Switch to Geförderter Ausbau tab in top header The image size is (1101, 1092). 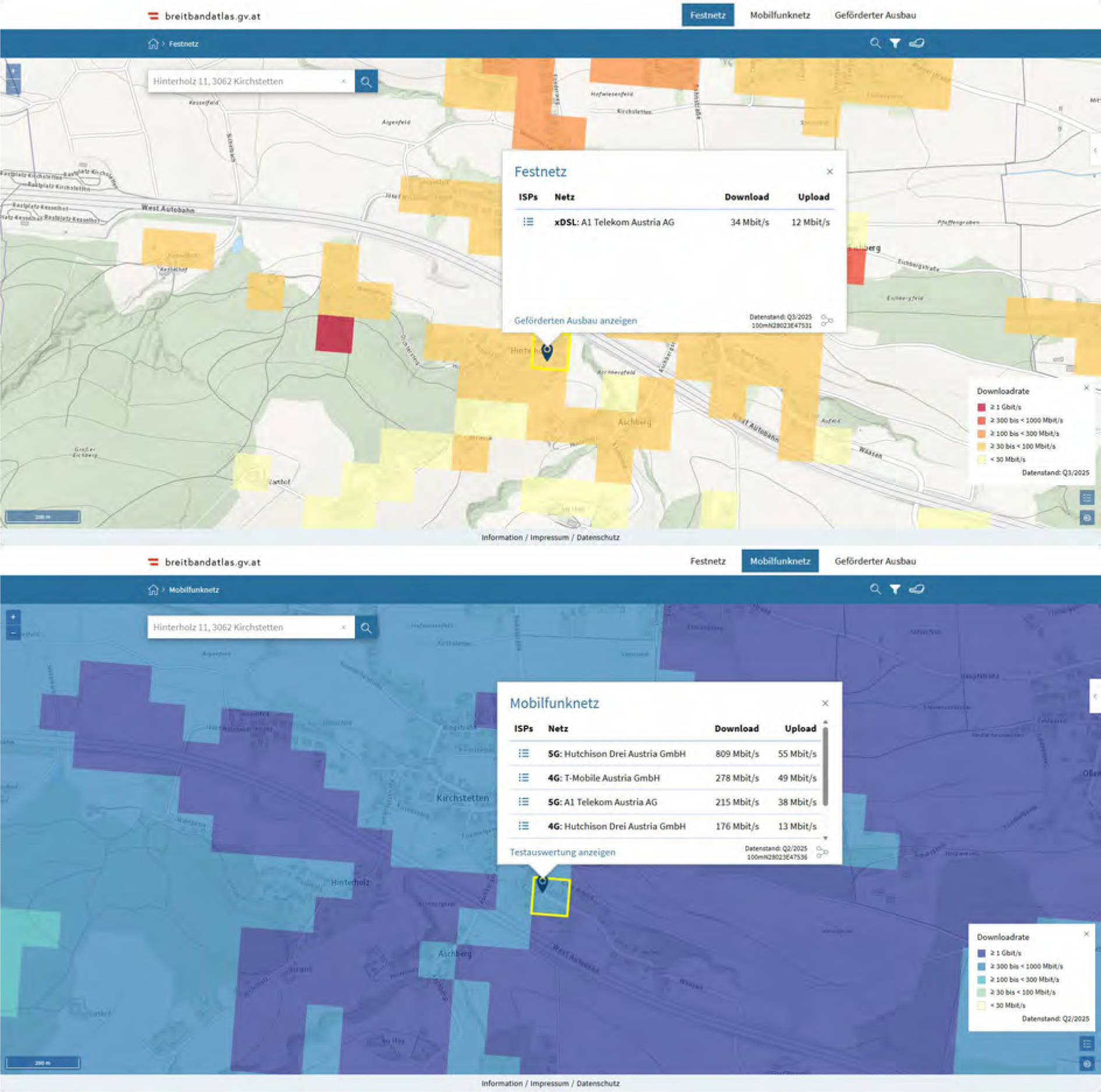(x=875, y=15)
